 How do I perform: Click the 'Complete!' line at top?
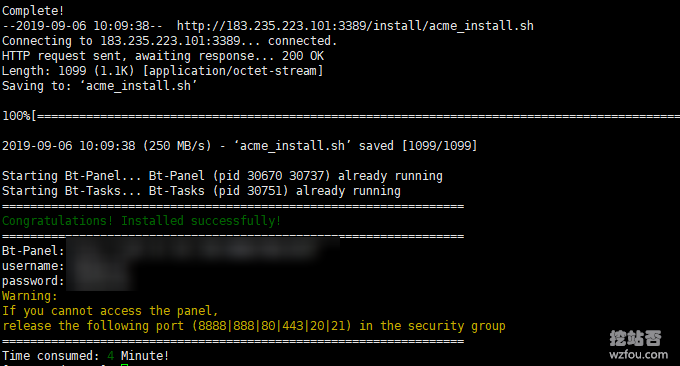pyautogui.click(x=33, y=11)
